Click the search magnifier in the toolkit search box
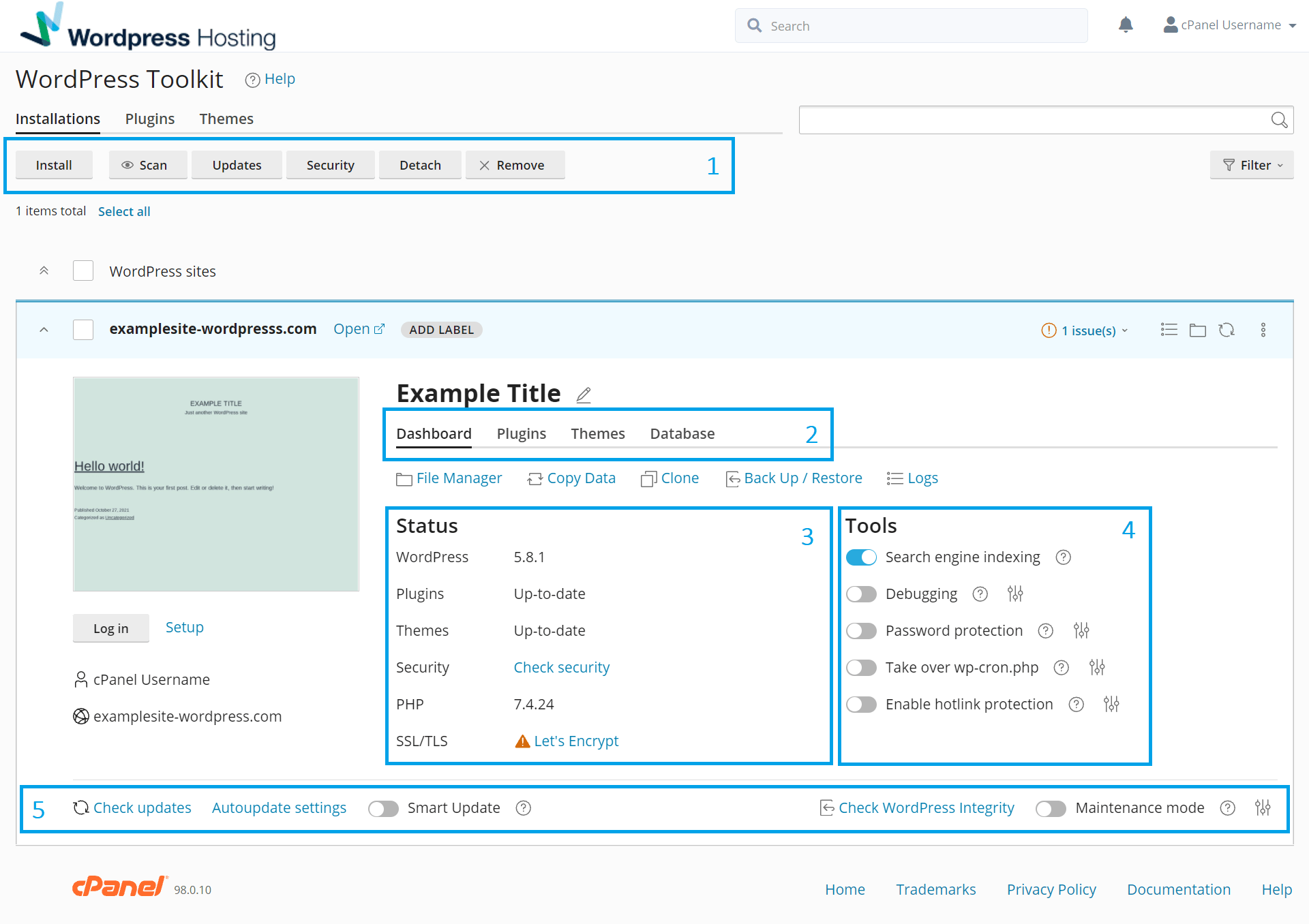The width and height of the screenshot is (1309, 924). pos(1279,120)
